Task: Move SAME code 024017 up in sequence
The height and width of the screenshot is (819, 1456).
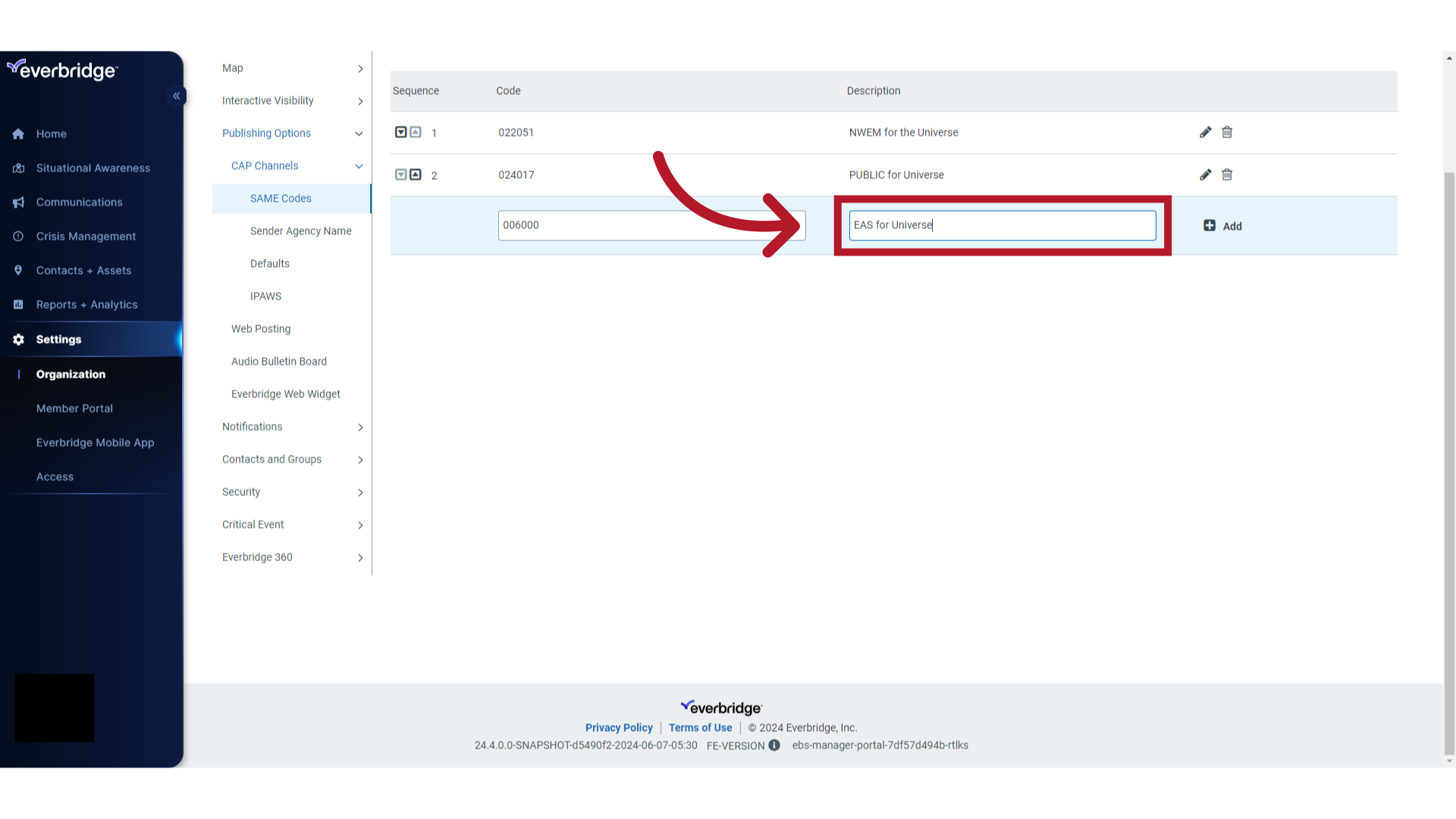Action: tap(416, 174)
